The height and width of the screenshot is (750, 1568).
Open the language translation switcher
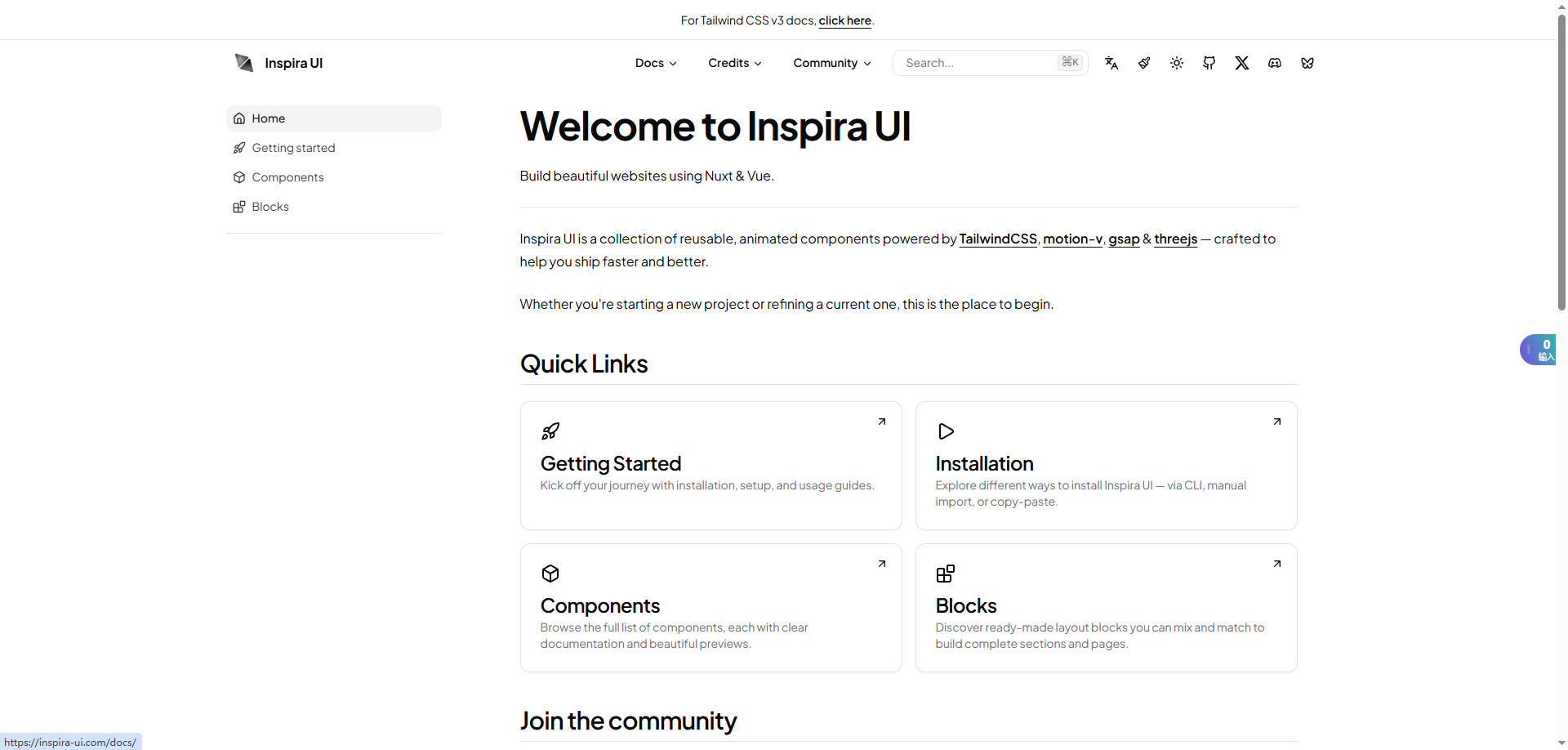[x=1111, y=63]
